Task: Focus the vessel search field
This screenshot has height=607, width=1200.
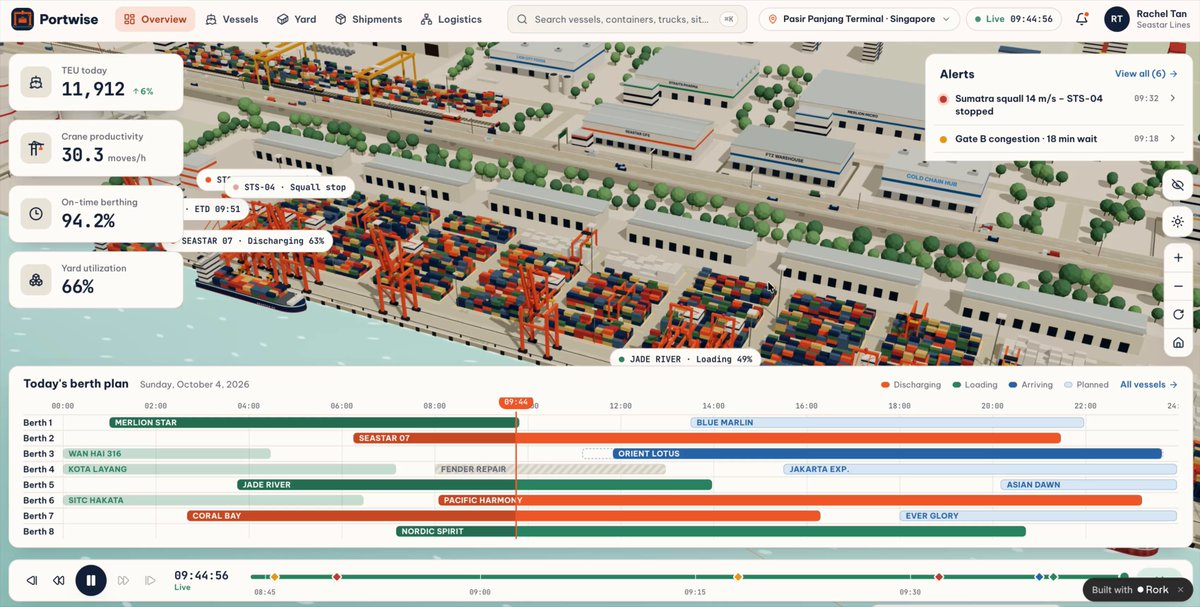Action: pos(627,19)
